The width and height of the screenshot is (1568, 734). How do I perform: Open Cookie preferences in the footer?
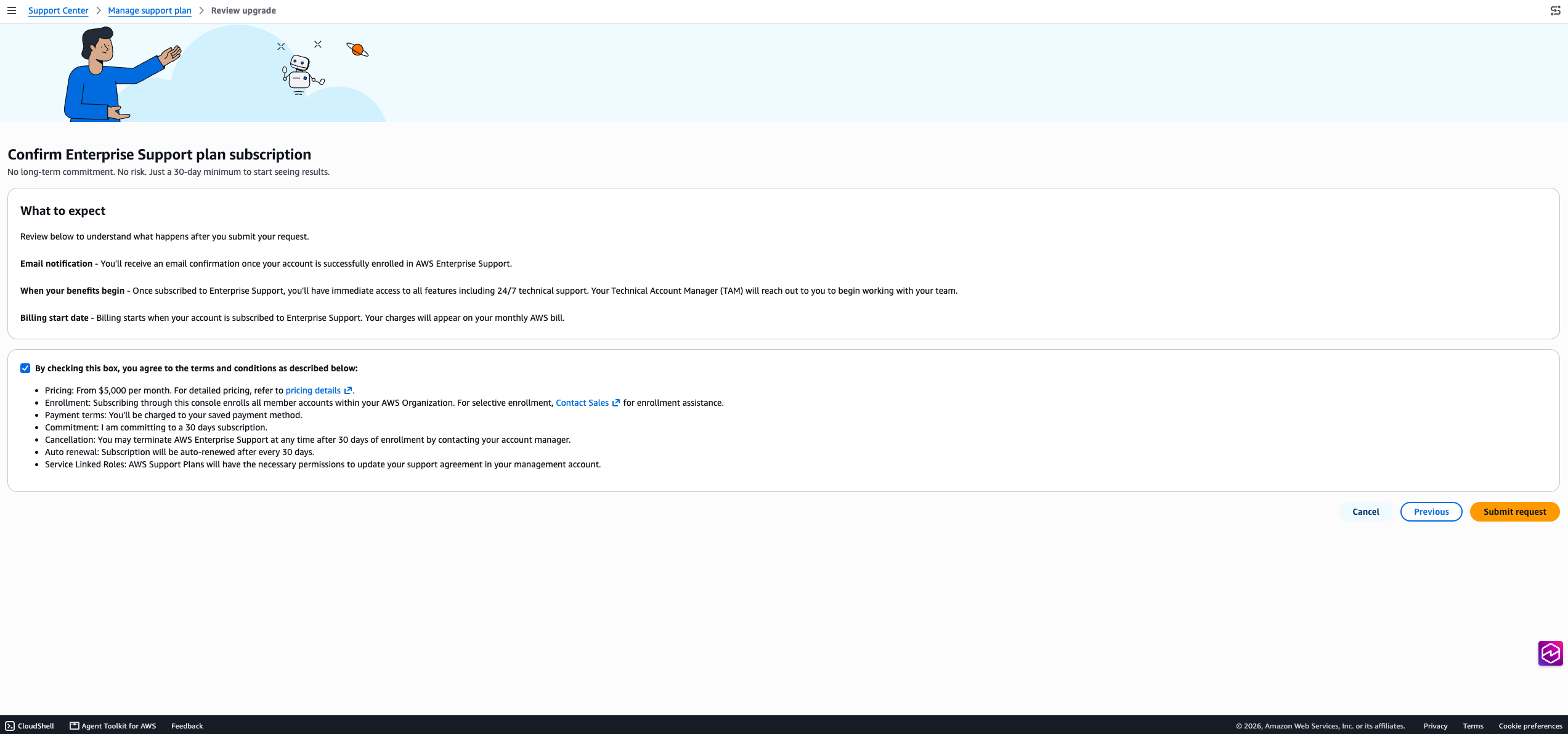[x=1530, y=726]
